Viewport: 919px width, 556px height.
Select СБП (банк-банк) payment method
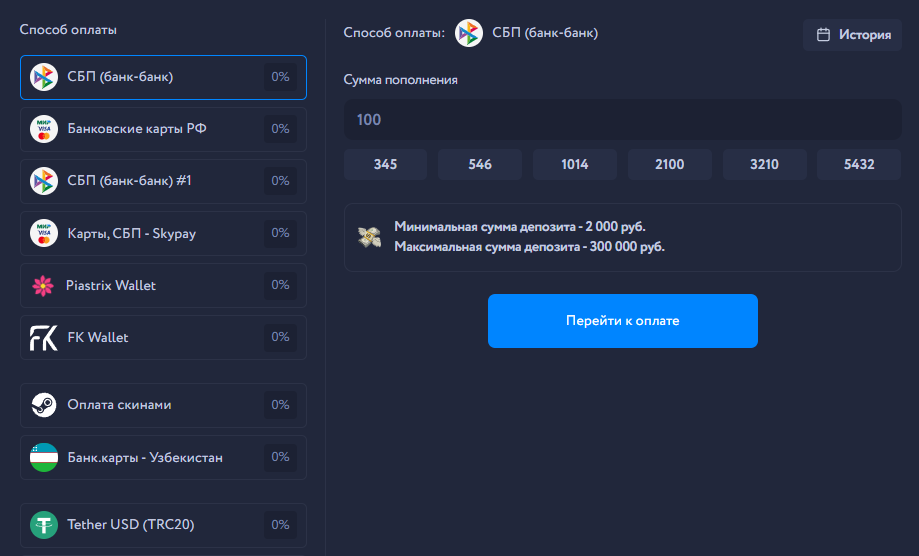pyautogui.click(x=164, y=77)
